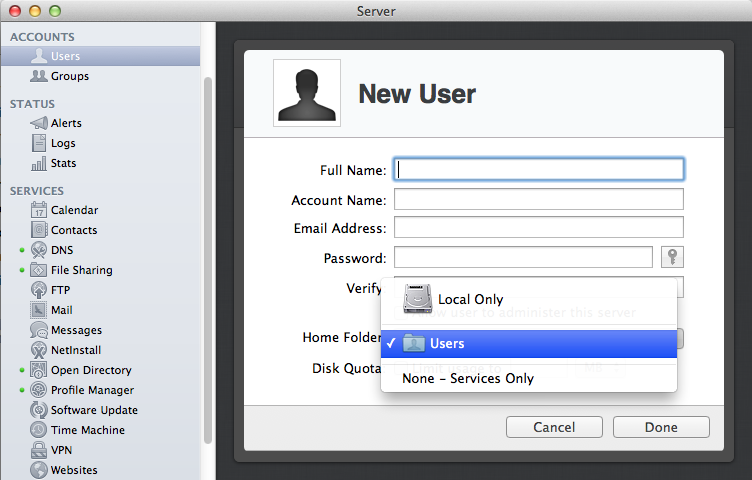This screenshot has height=480, width=752.
Task: Open Mail service icon
Action: click(39, 310)
